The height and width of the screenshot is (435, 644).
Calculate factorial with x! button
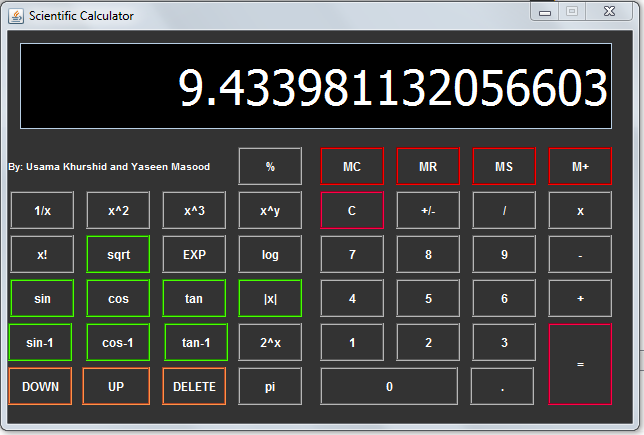[x=42, y=254]
